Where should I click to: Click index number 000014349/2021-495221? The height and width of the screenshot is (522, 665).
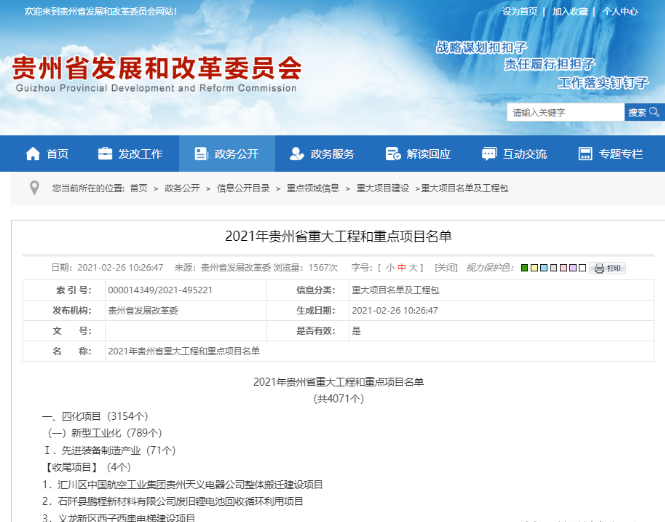[160, 290]
